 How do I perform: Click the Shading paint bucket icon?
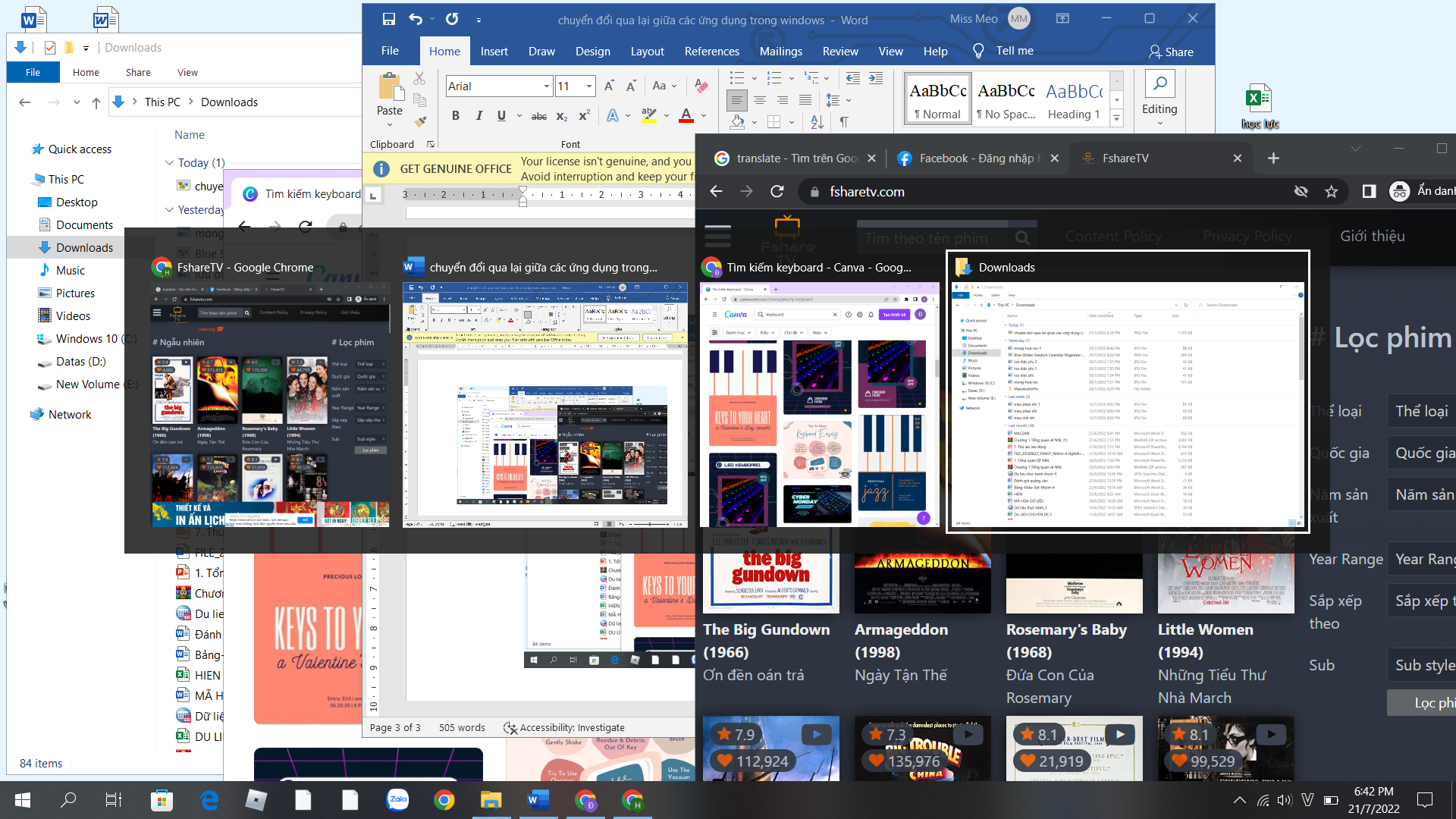click(x=737, y=121)
